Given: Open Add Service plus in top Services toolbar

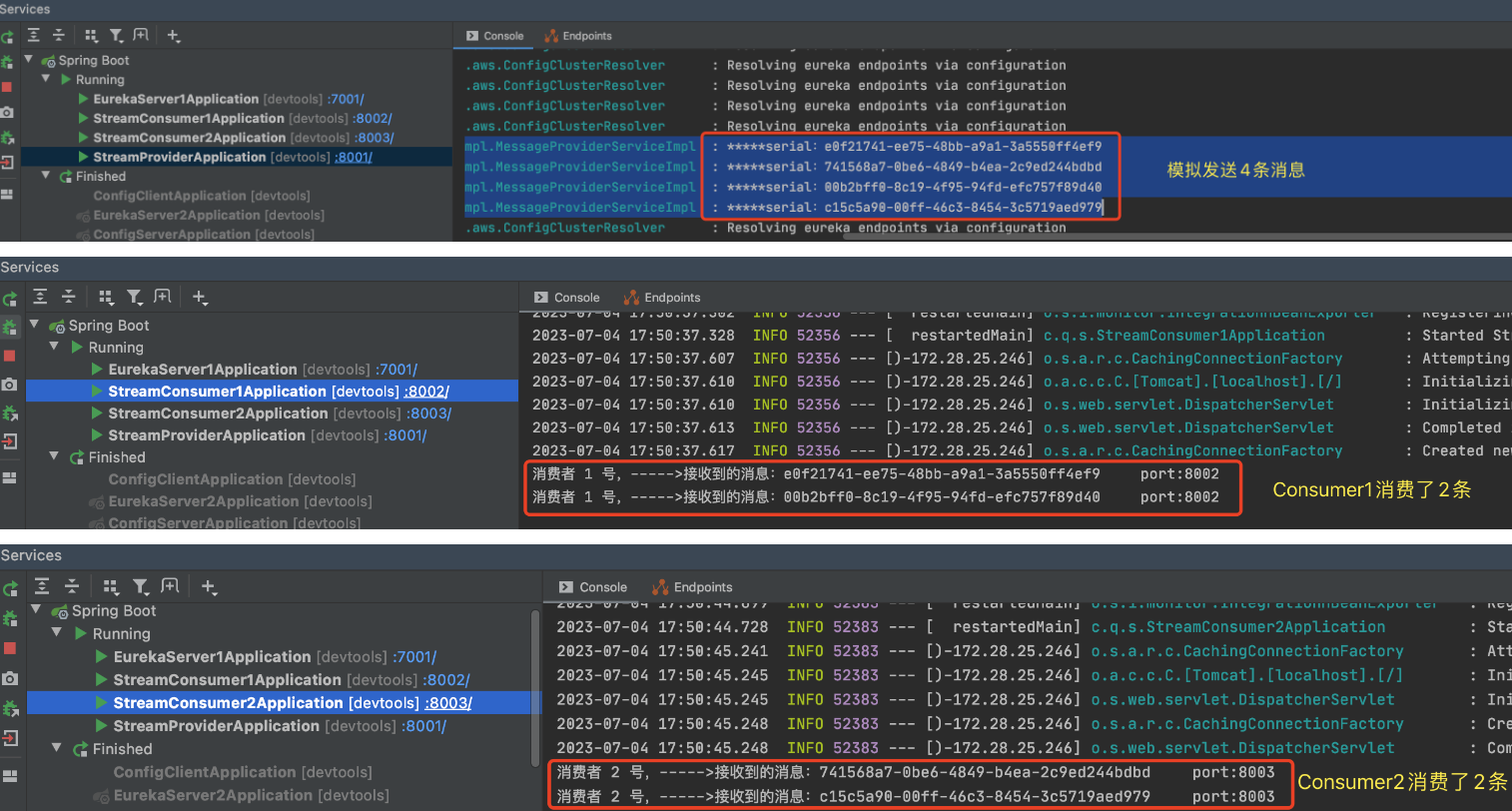Looking at the screenshot, I should point(173,35).
